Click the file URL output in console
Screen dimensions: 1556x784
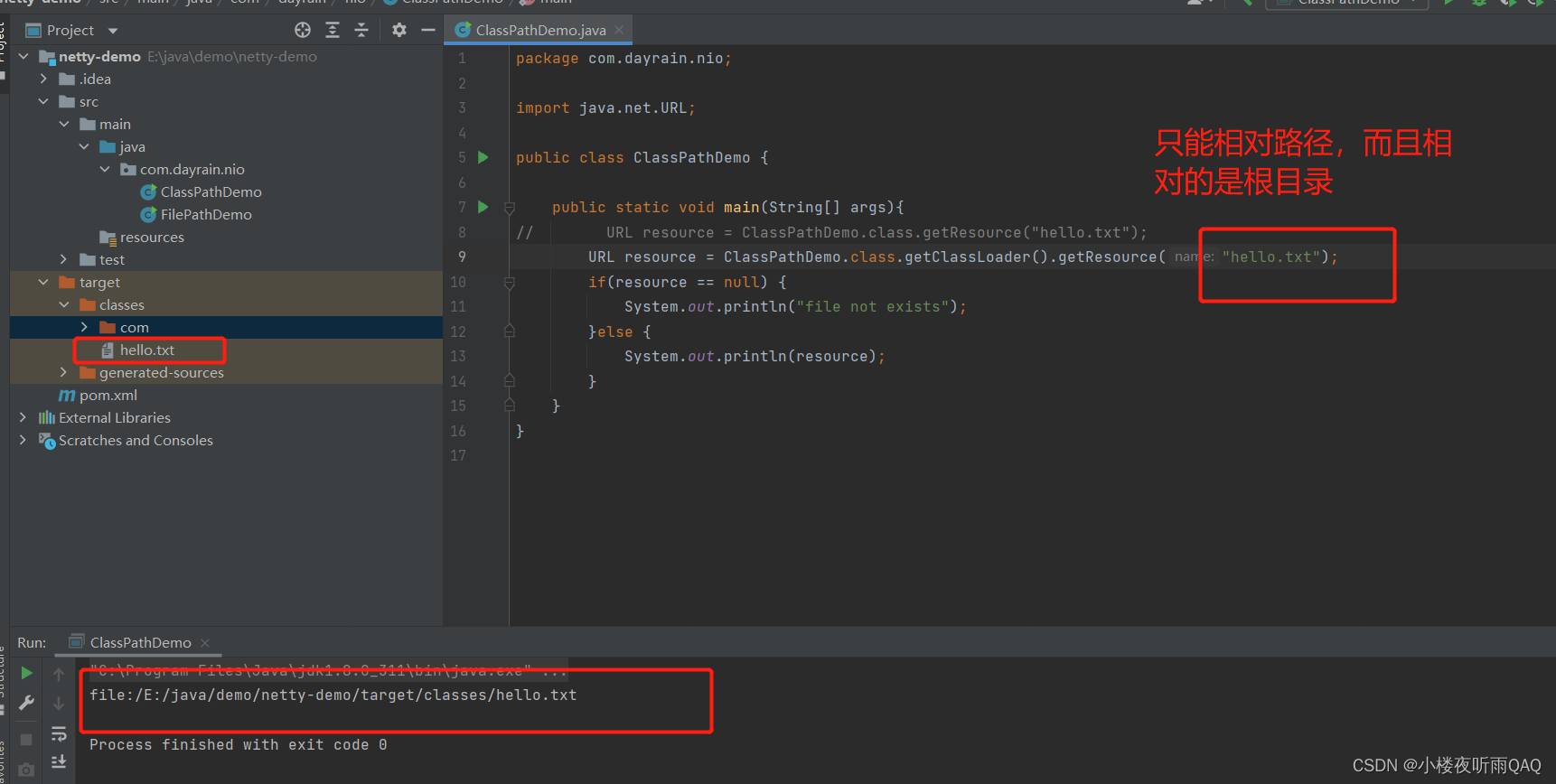[333, 695]
